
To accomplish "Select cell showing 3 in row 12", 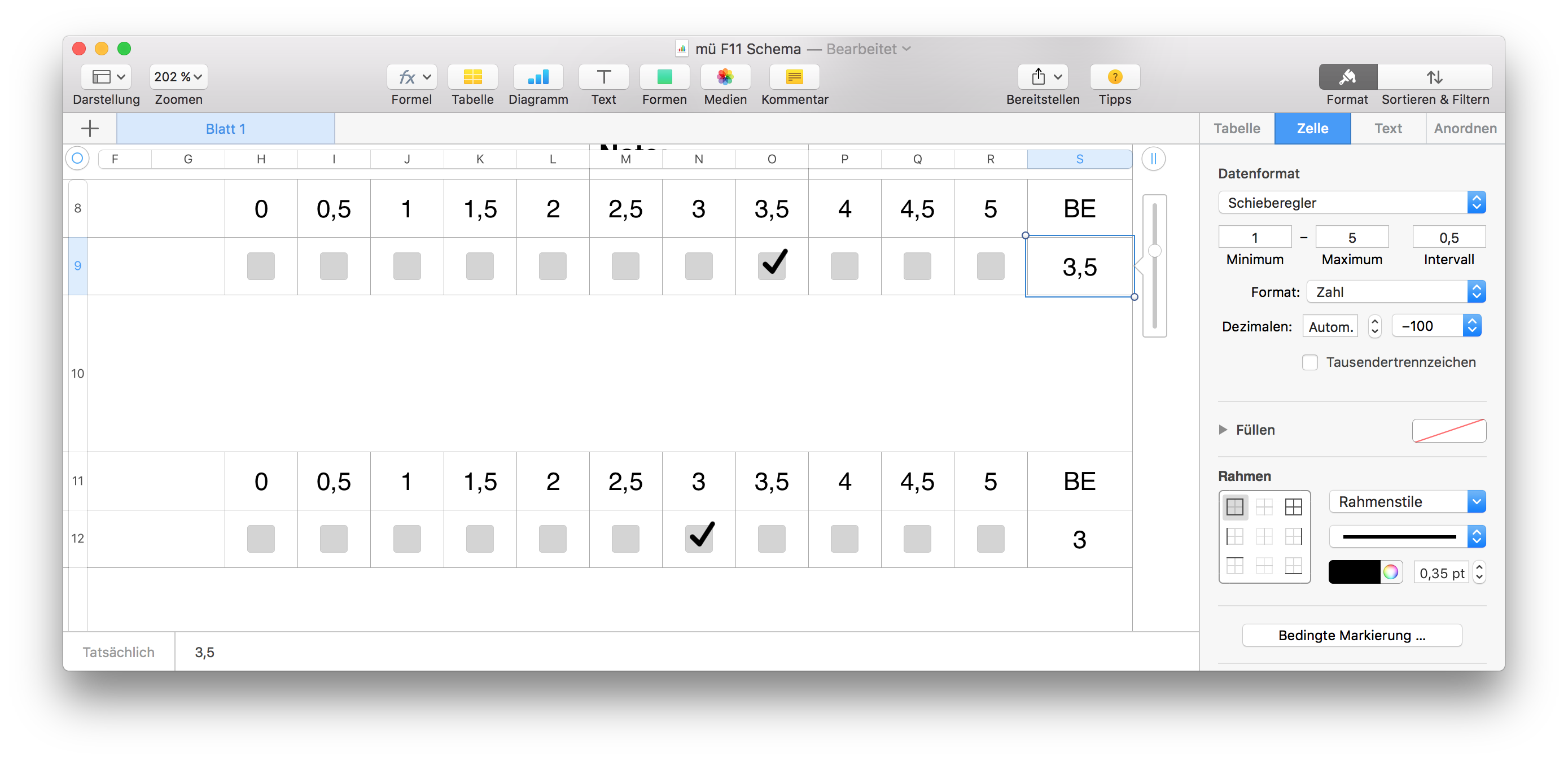I will [1079, 539].
